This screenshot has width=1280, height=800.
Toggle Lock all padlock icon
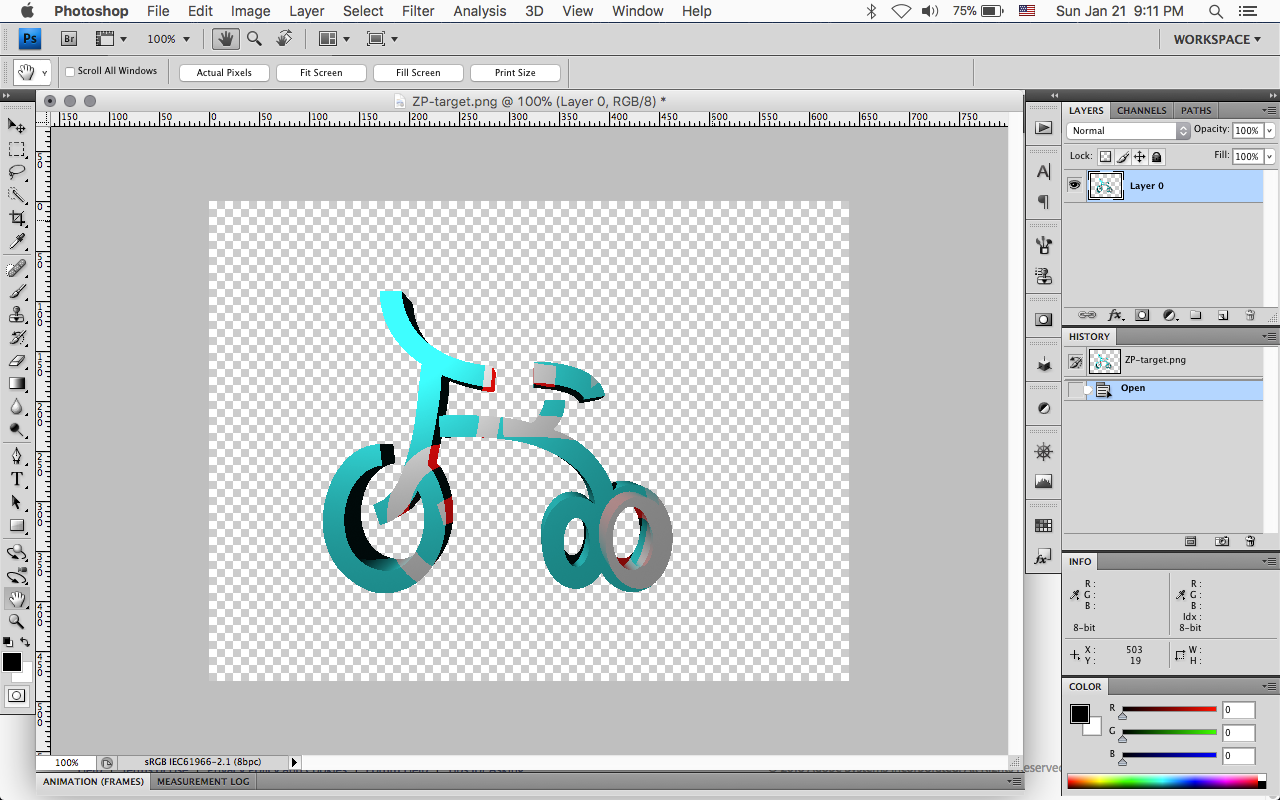pos(1156,157)
